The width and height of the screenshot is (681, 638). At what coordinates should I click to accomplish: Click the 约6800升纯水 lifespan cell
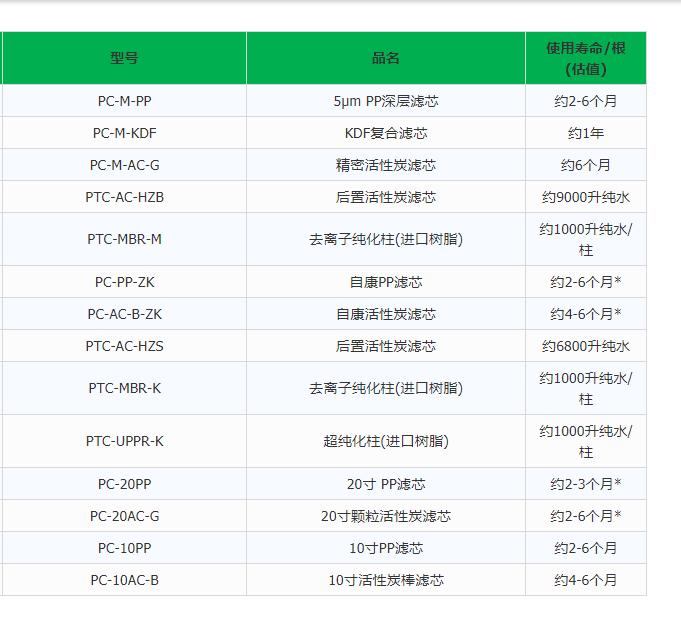586,346
